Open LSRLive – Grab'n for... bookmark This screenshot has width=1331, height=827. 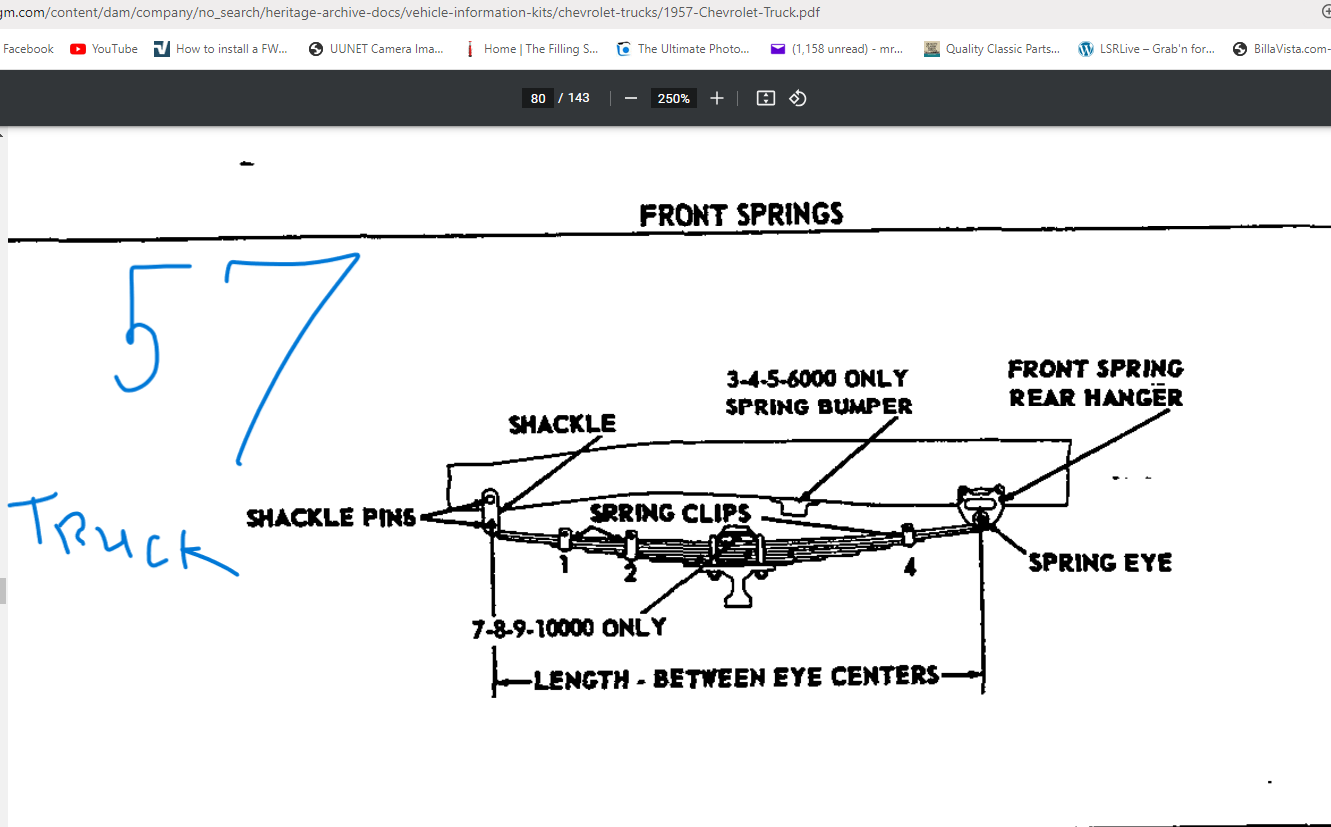(1146, 49)
